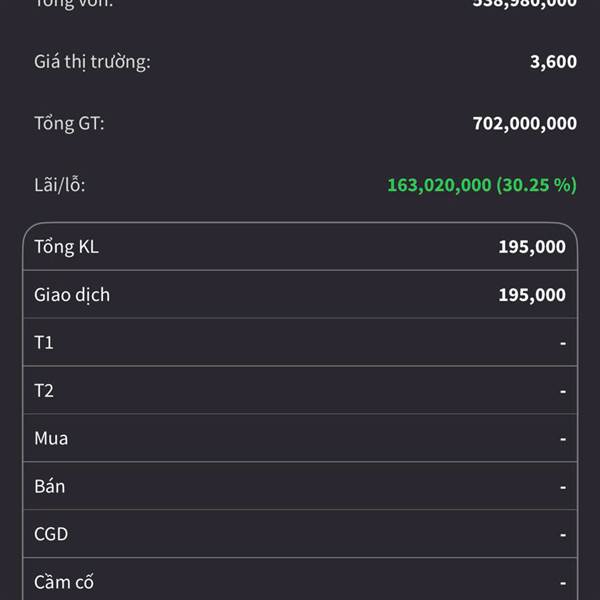The width and height of the screenshot is (600, 600).
Task: Click the dash value in the Bán row
Action: [563, 487]
